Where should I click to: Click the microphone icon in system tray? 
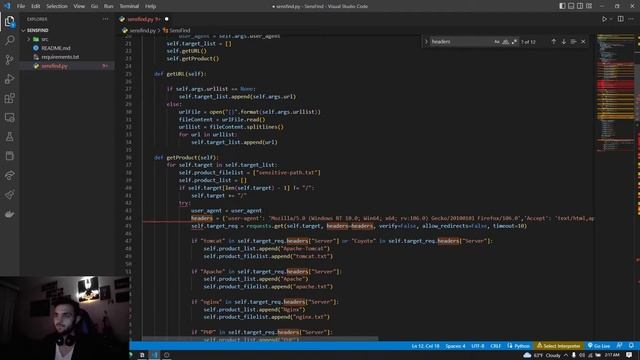pos(574,355)
